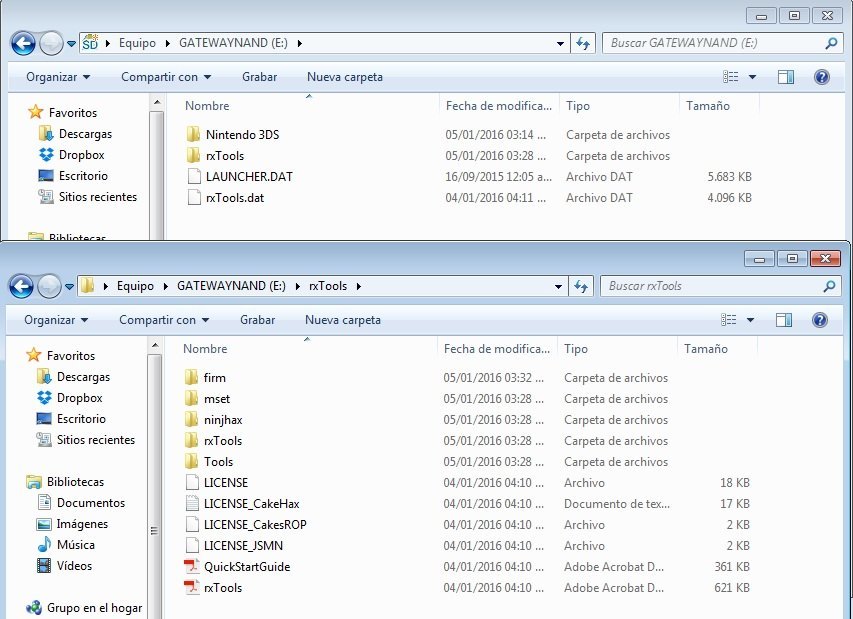Click search magnifier in Buscar GATEWAYNAND box
Image resolution: width=853 pixels, height=619 pixels.
click(x=831, y=43)
